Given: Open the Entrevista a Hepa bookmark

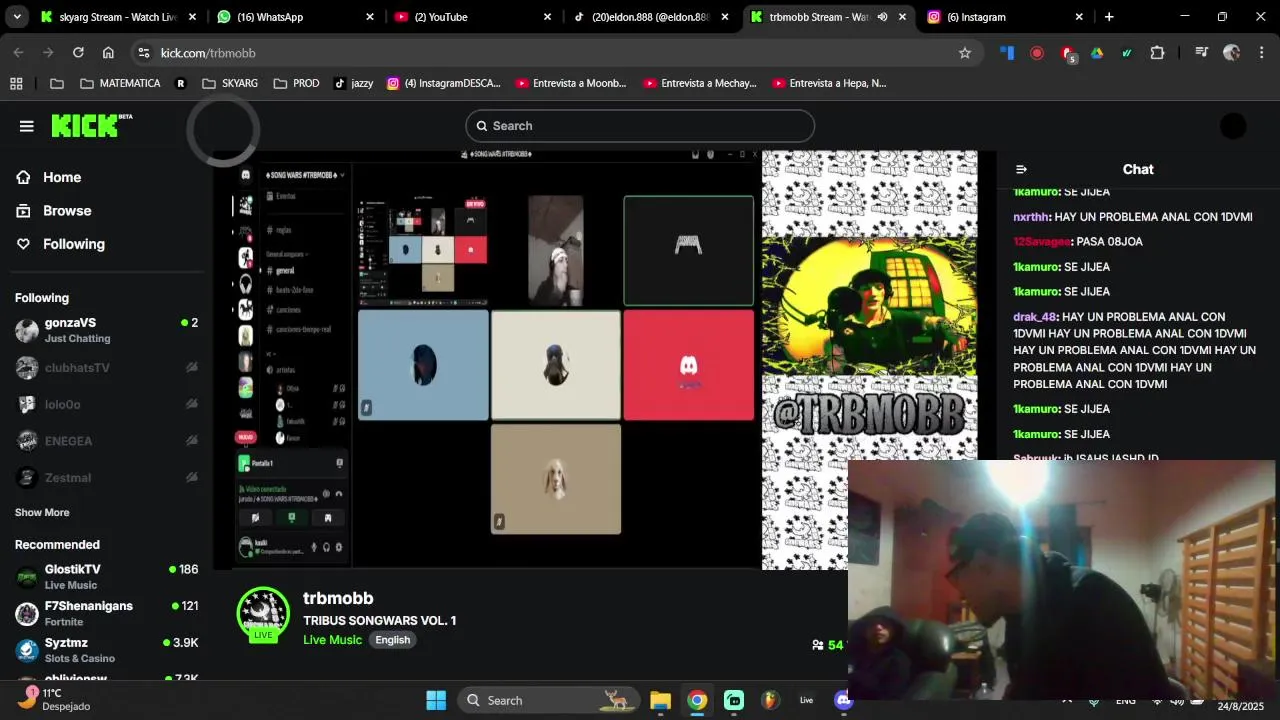Looking at the screenshot, I should (x=828, y=83).
